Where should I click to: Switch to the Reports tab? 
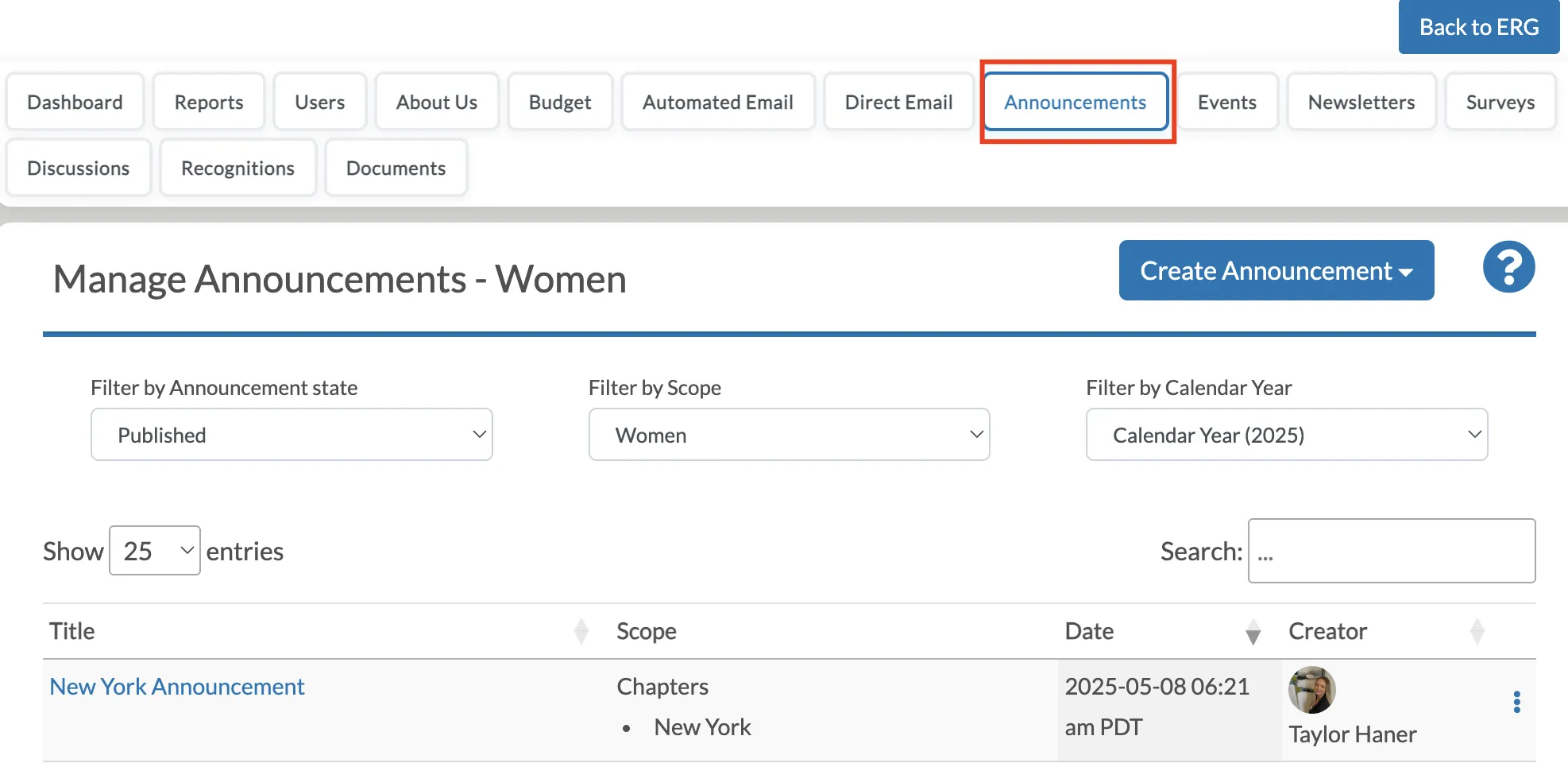click(209, 102)
